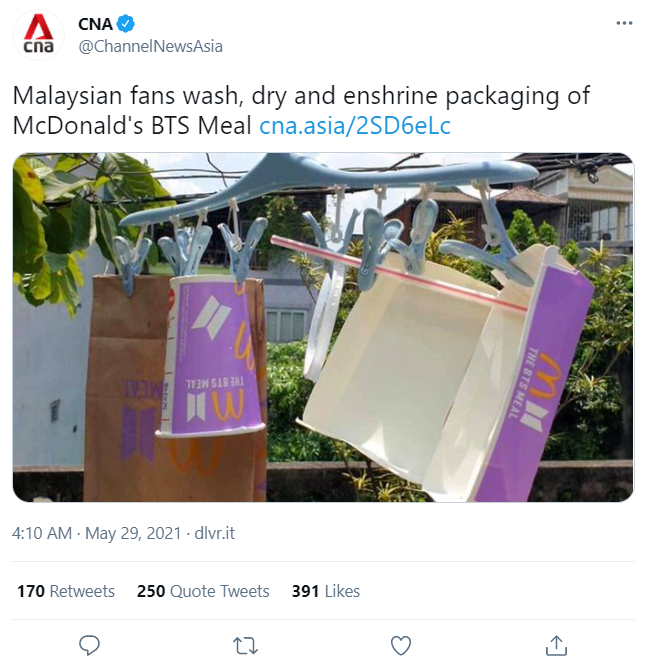648x670 pixels.
Task: Click the tweet text about Malaysian fans
Action: (x=301, y=110)
